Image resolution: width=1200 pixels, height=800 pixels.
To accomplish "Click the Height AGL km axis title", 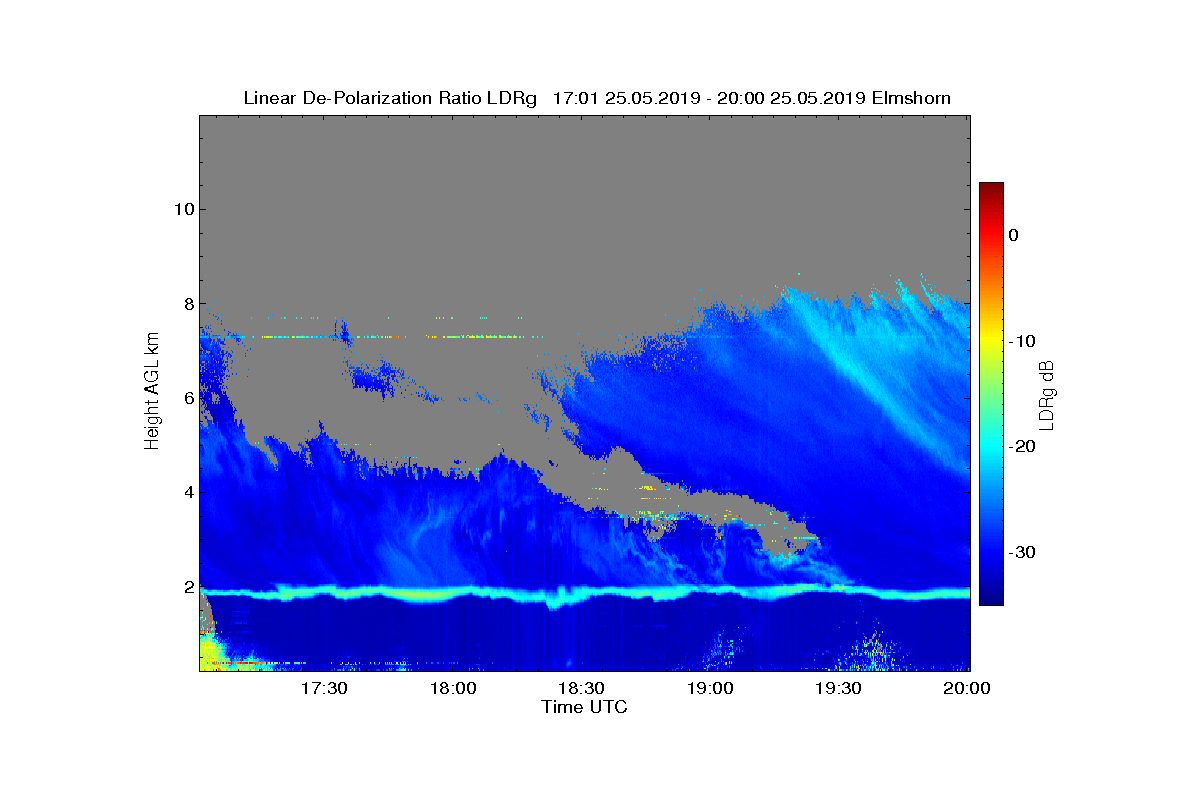I will point(152,393).
